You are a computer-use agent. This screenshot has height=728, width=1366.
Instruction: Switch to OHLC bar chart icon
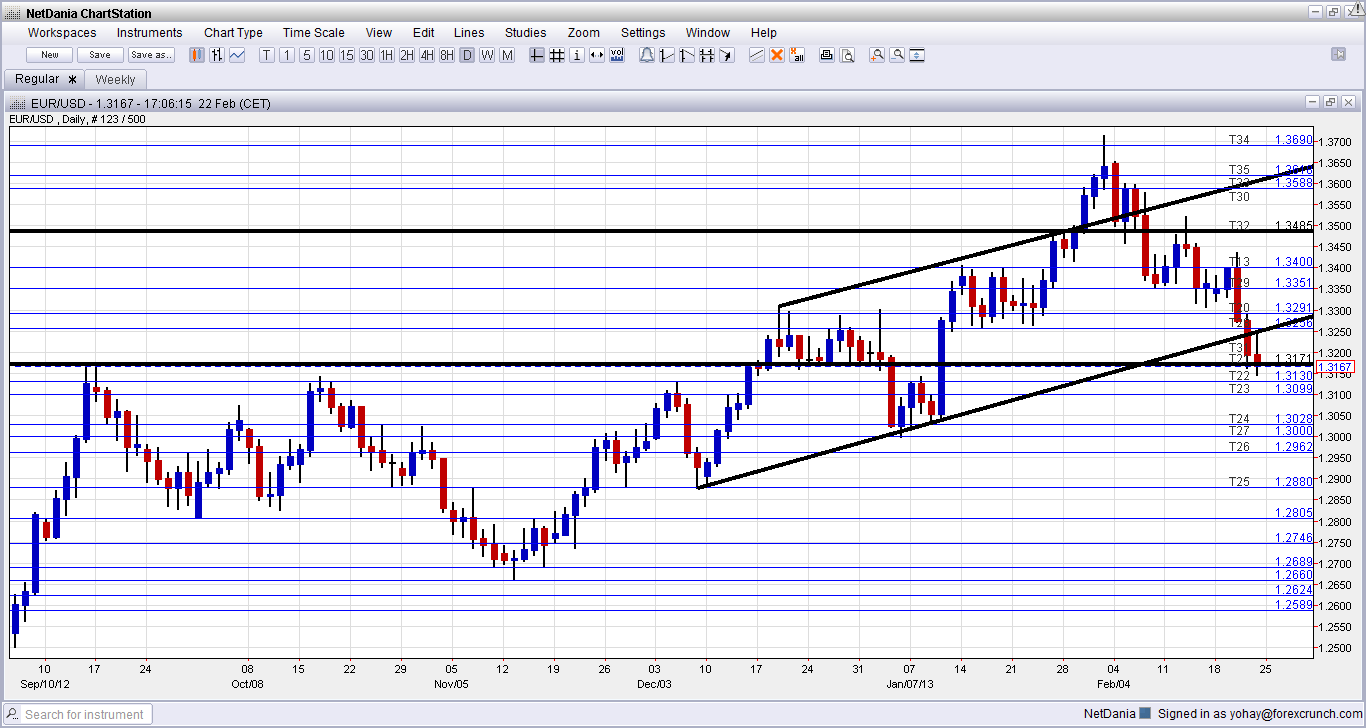[217, 55]
